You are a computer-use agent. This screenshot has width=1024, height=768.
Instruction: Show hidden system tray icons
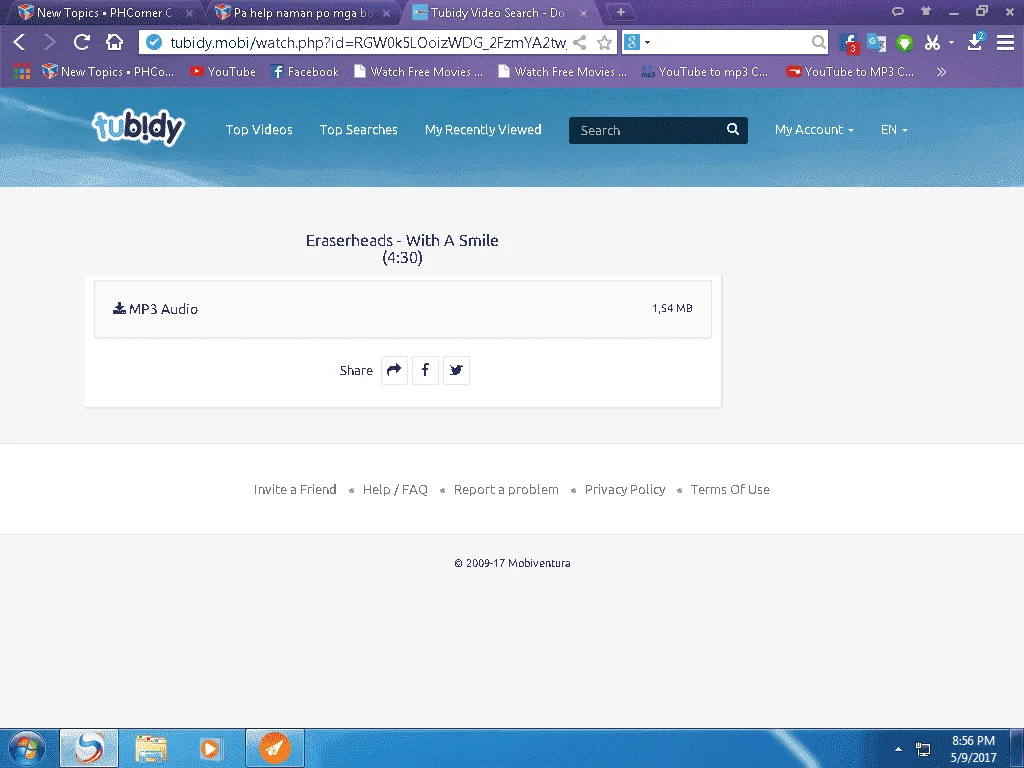point(898,749)
